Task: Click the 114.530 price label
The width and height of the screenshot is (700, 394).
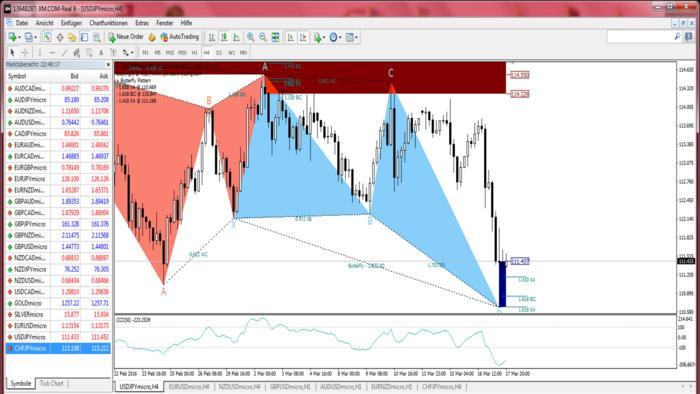Action: (x=520, y=75)
